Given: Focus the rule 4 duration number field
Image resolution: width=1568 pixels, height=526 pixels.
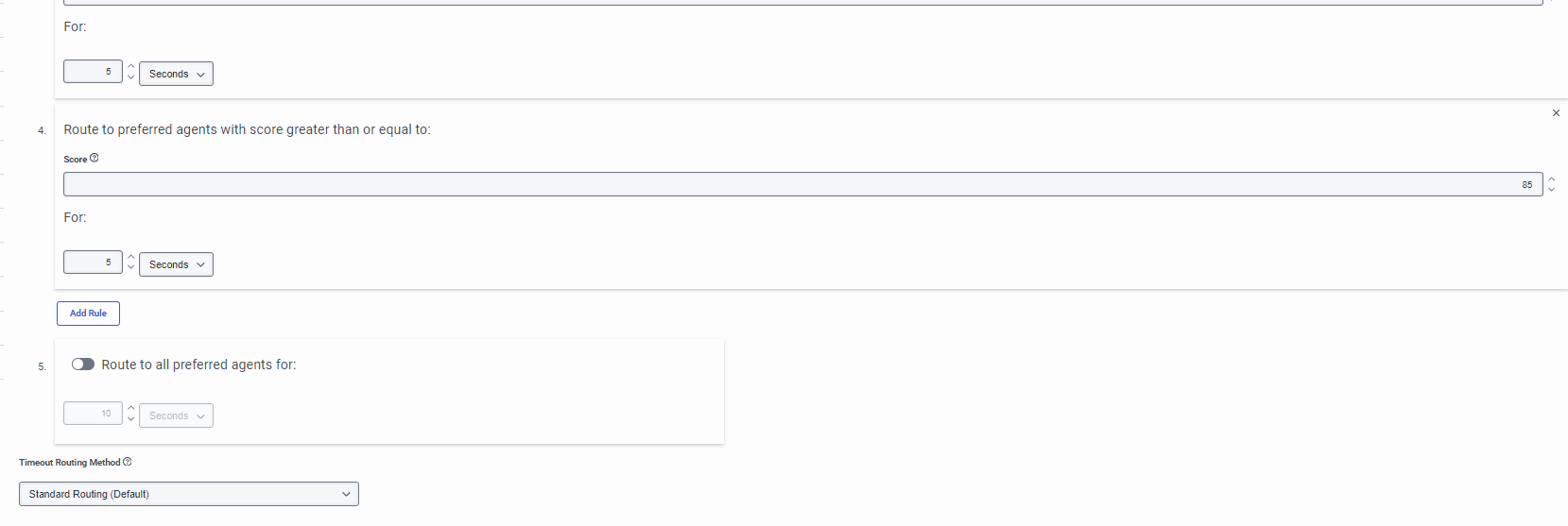Looking at the screenshot, I should (x=93, y=263).
